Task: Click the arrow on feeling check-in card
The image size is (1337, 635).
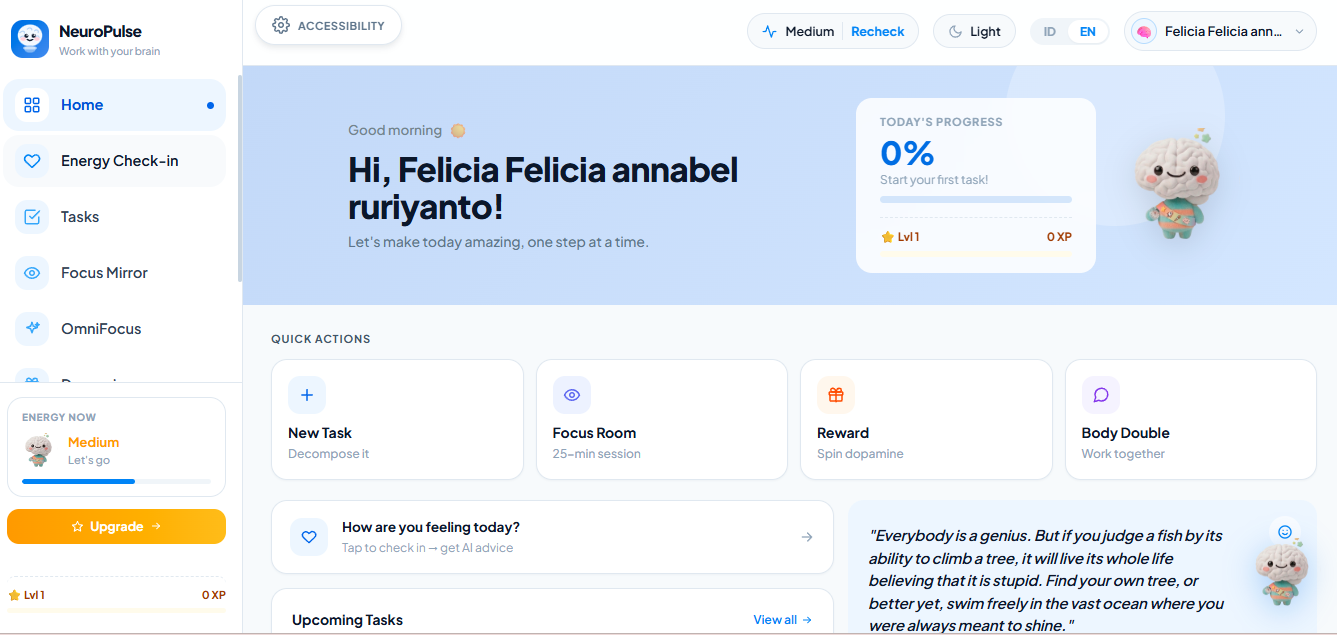Action: (807, 537)
